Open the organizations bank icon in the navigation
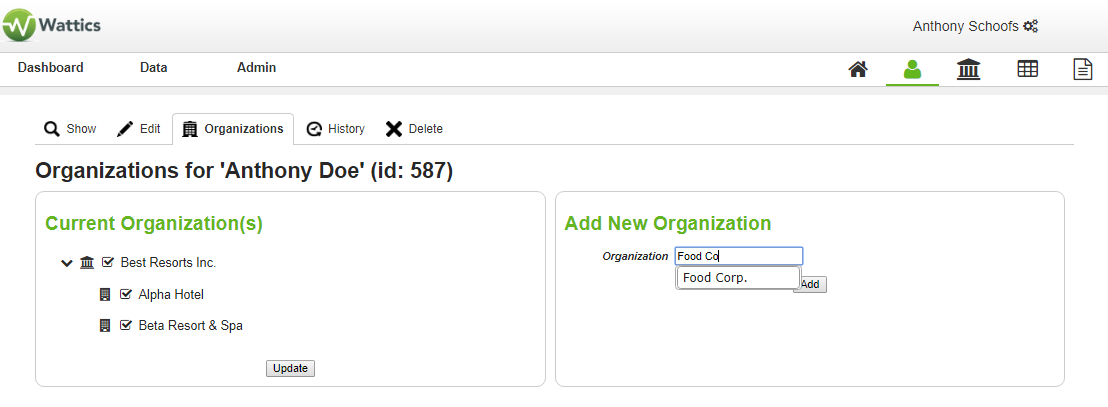The width and height of the screenshot is (1108, 407). click(968, 69)
